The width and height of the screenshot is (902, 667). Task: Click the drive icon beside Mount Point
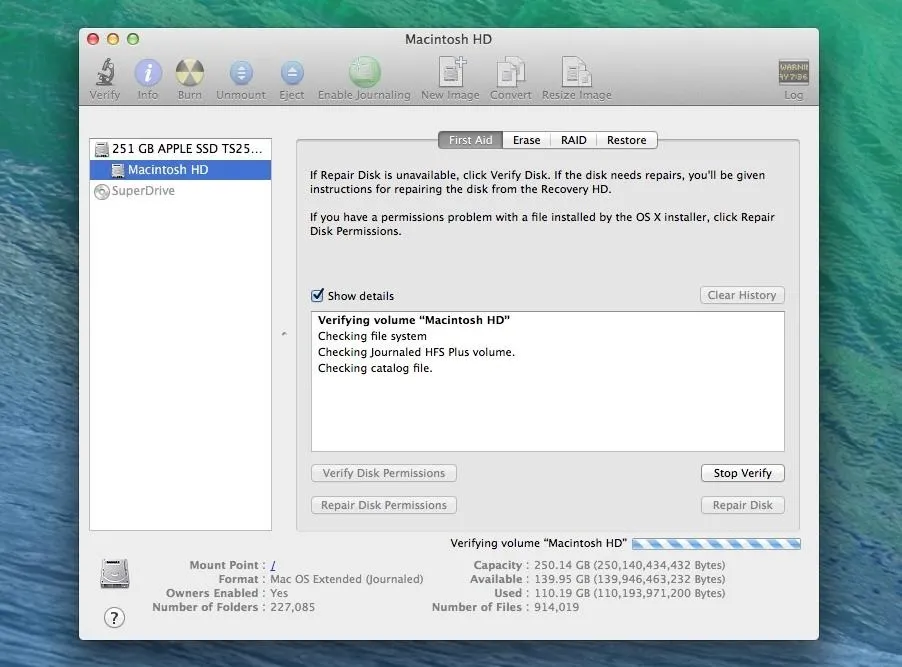(115, 573)
